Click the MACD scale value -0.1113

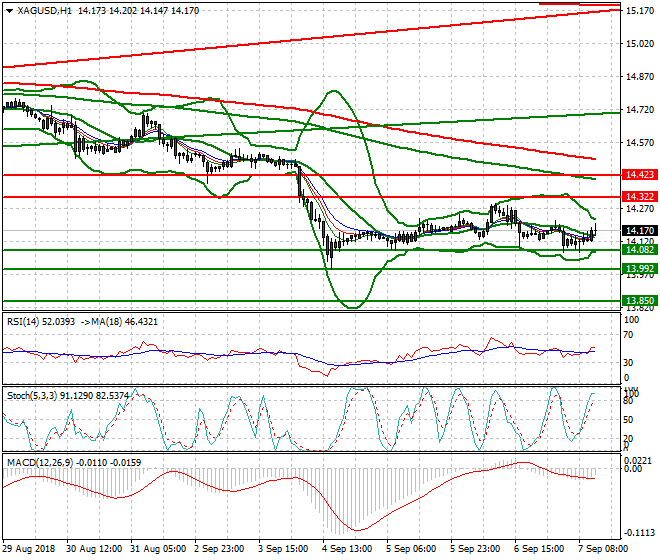click(639, 533)
